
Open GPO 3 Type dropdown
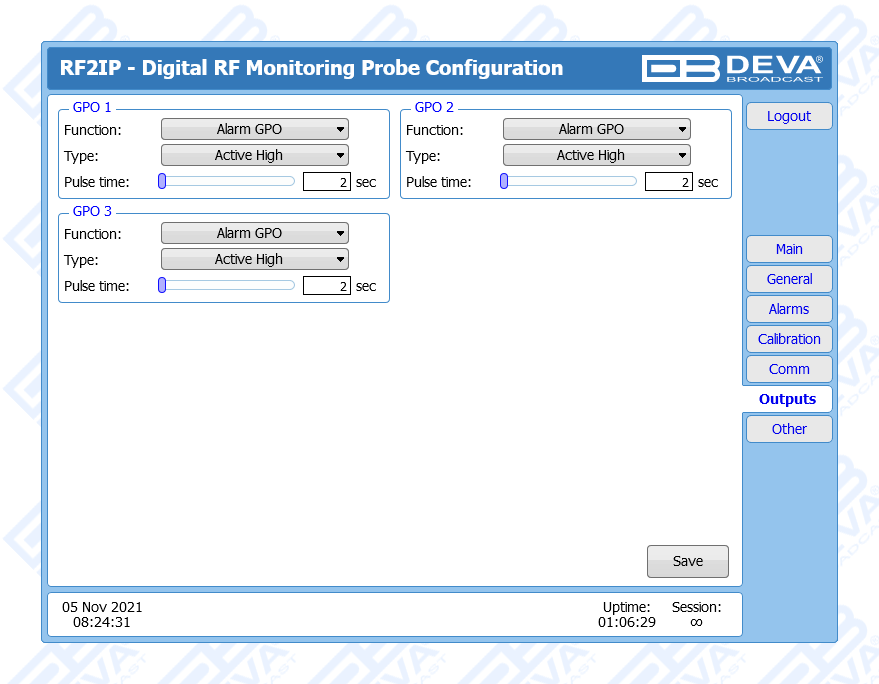point(254,259)
